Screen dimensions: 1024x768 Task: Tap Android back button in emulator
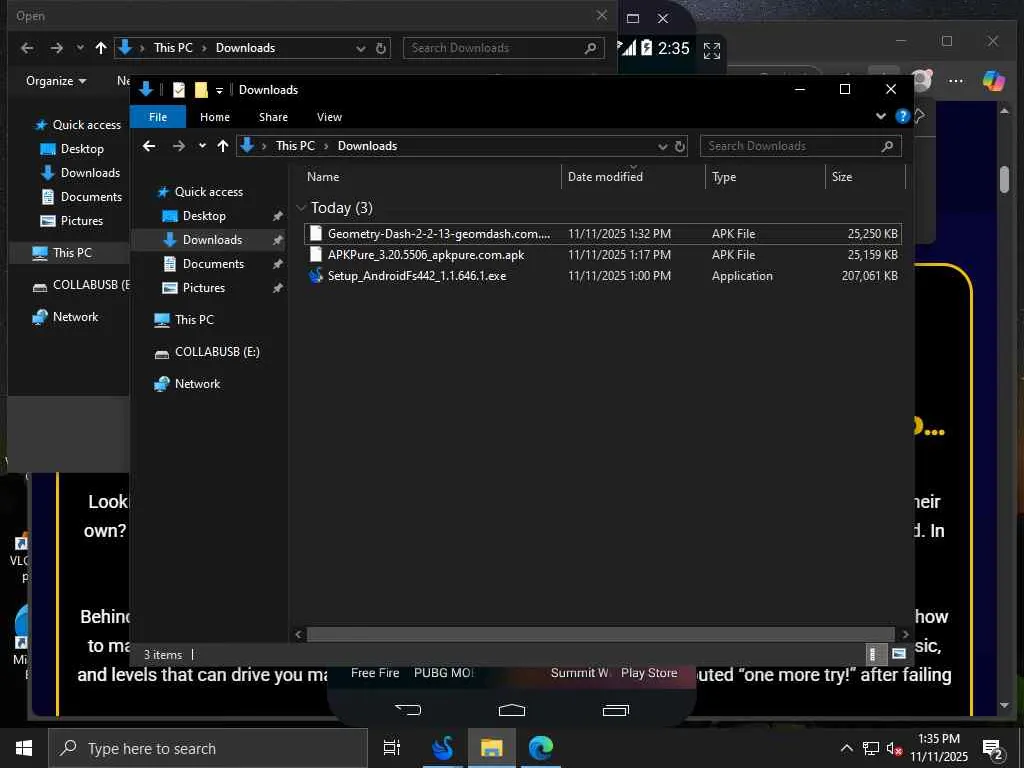point(408,709)
